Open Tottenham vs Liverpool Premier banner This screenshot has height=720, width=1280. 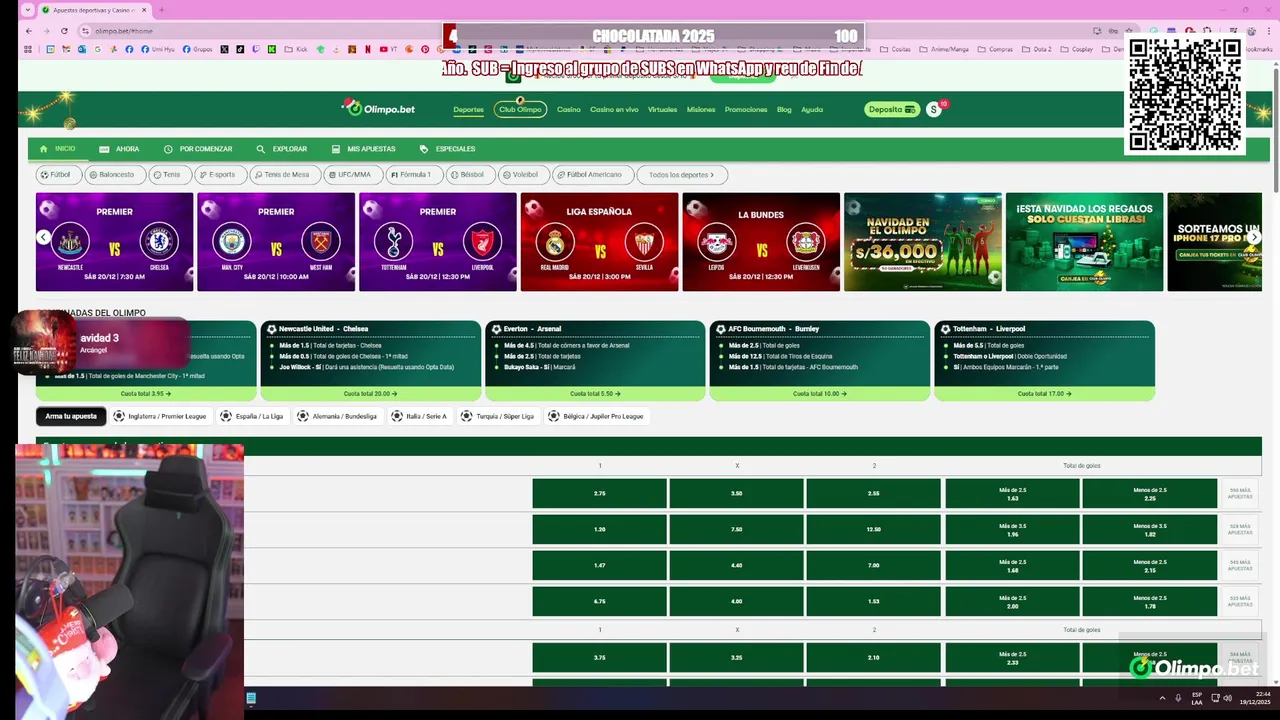tap(438, 242)
